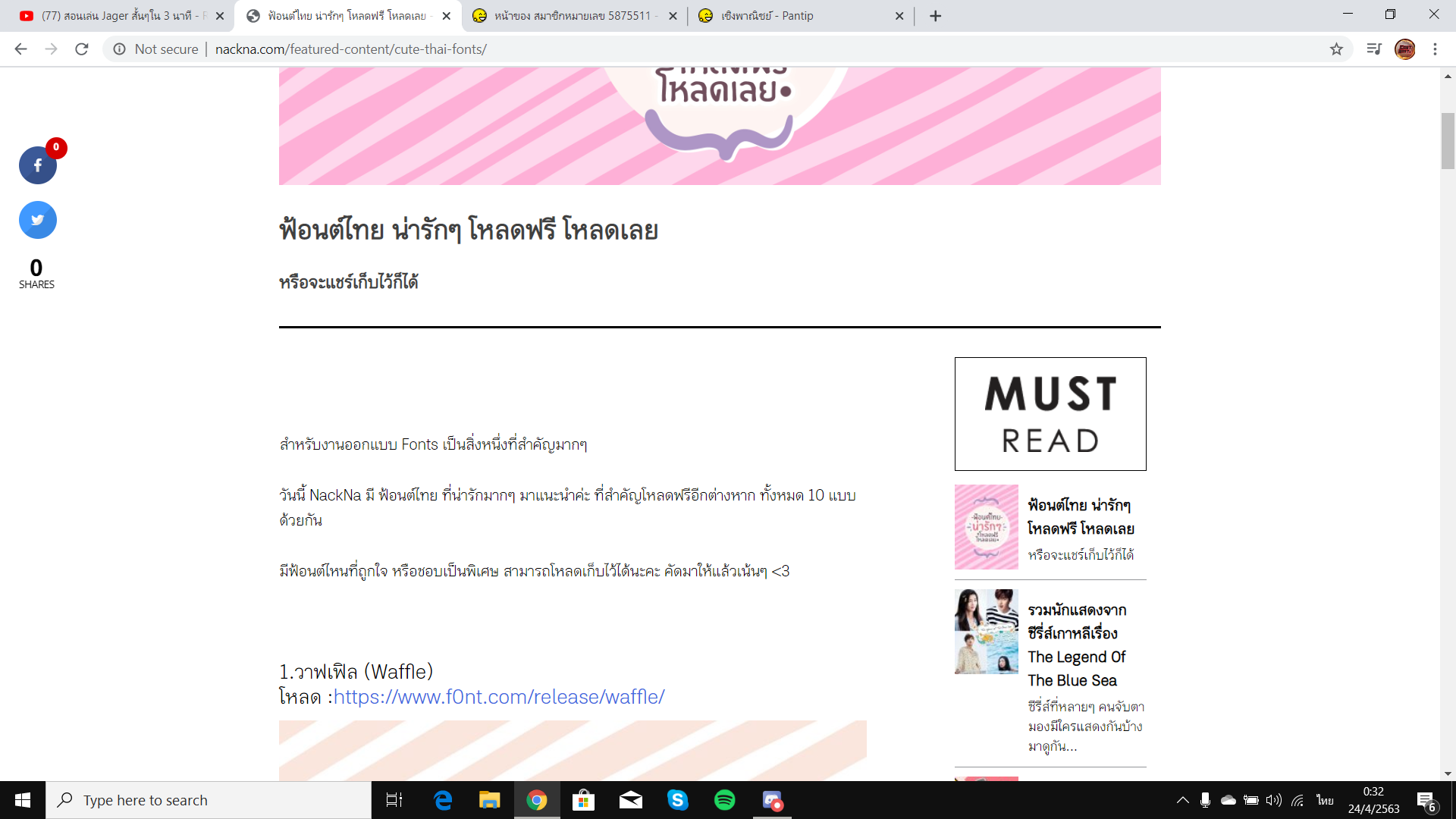This screenshot has width=1456, height=819.
Task: Click the page vertical scrollbar thumb
Action: click(1448, 140)
